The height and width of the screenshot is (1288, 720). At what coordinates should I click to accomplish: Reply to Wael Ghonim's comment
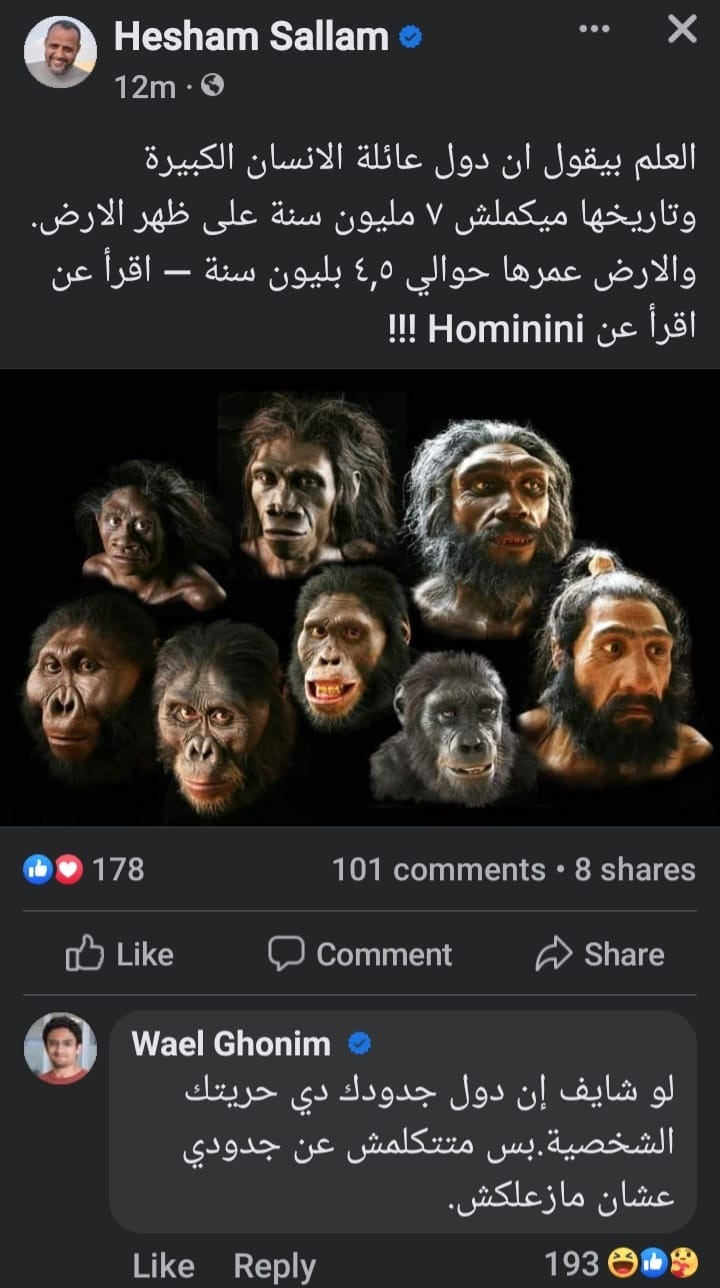(275, 1266)
